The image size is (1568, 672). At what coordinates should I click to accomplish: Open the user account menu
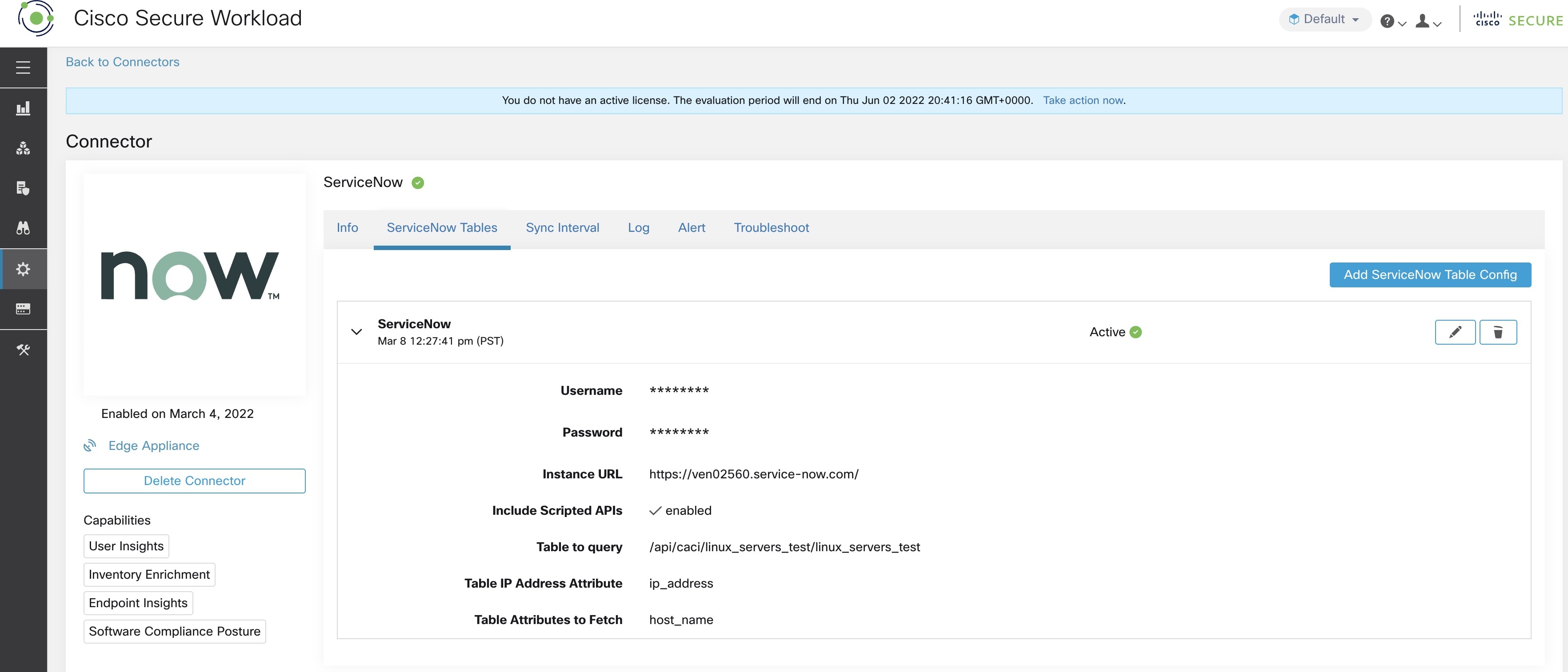click(x=1428, y=21)
